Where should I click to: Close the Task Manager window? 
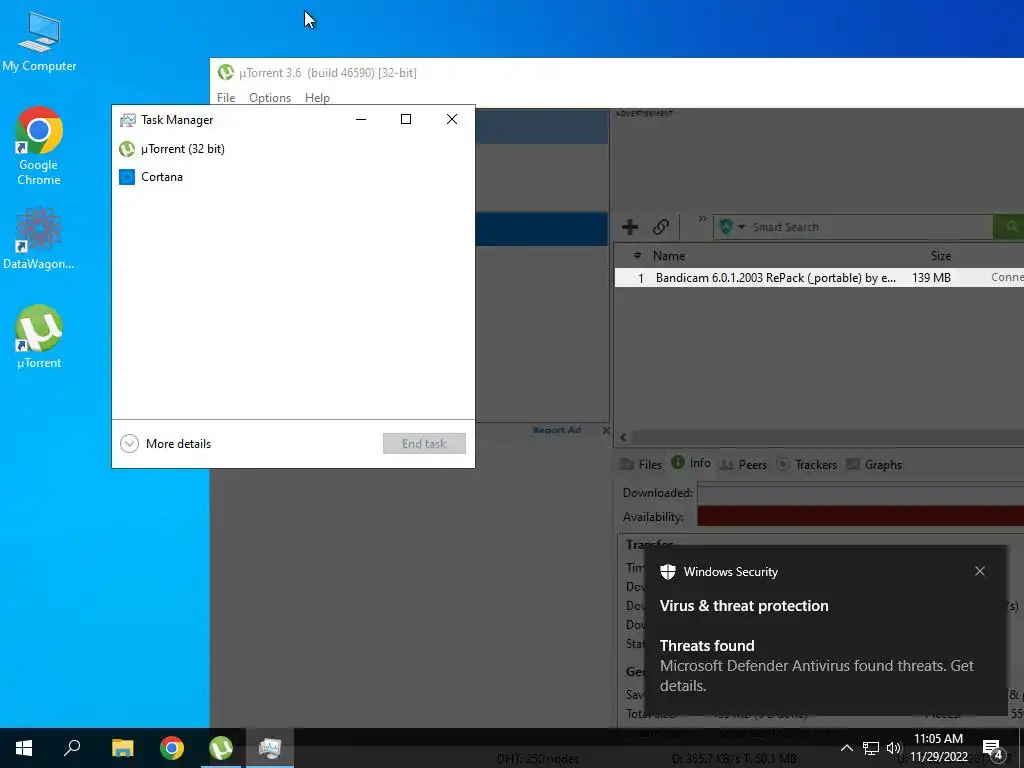452,119
